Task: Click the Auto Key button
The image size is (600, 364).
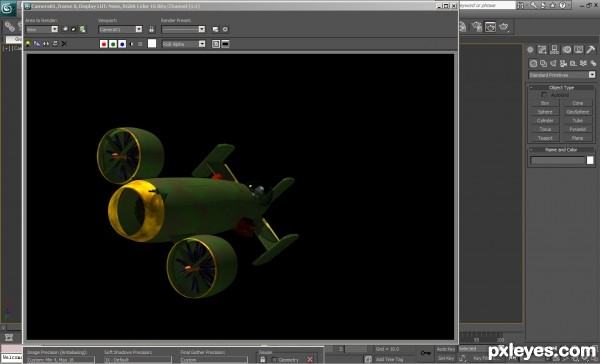Action: click(446, 349)
